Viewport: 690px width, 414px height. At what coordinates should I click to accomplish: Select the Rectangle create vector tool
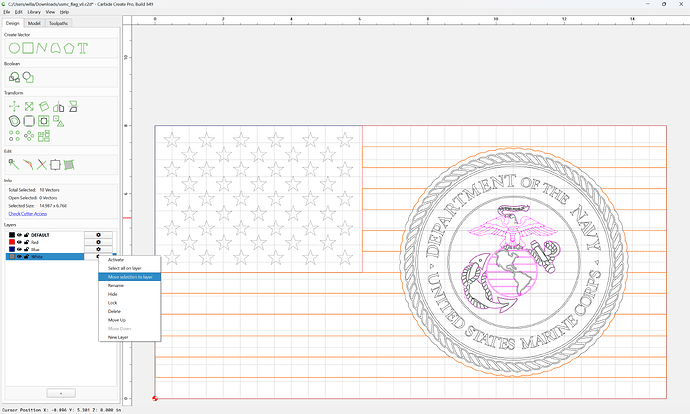click(x=28, y=48)
